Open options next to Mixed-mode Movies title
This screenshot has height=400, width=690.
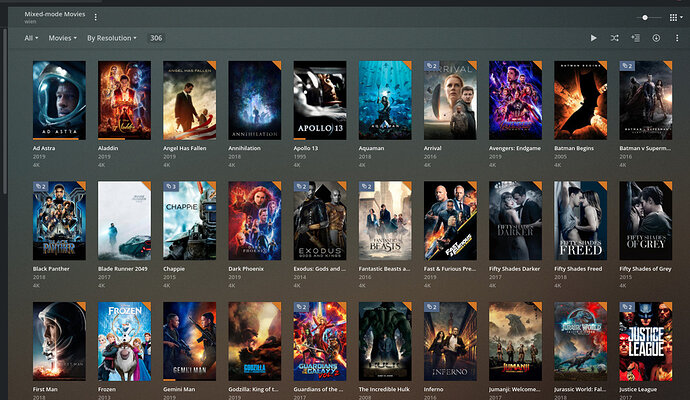coord(95,17)
